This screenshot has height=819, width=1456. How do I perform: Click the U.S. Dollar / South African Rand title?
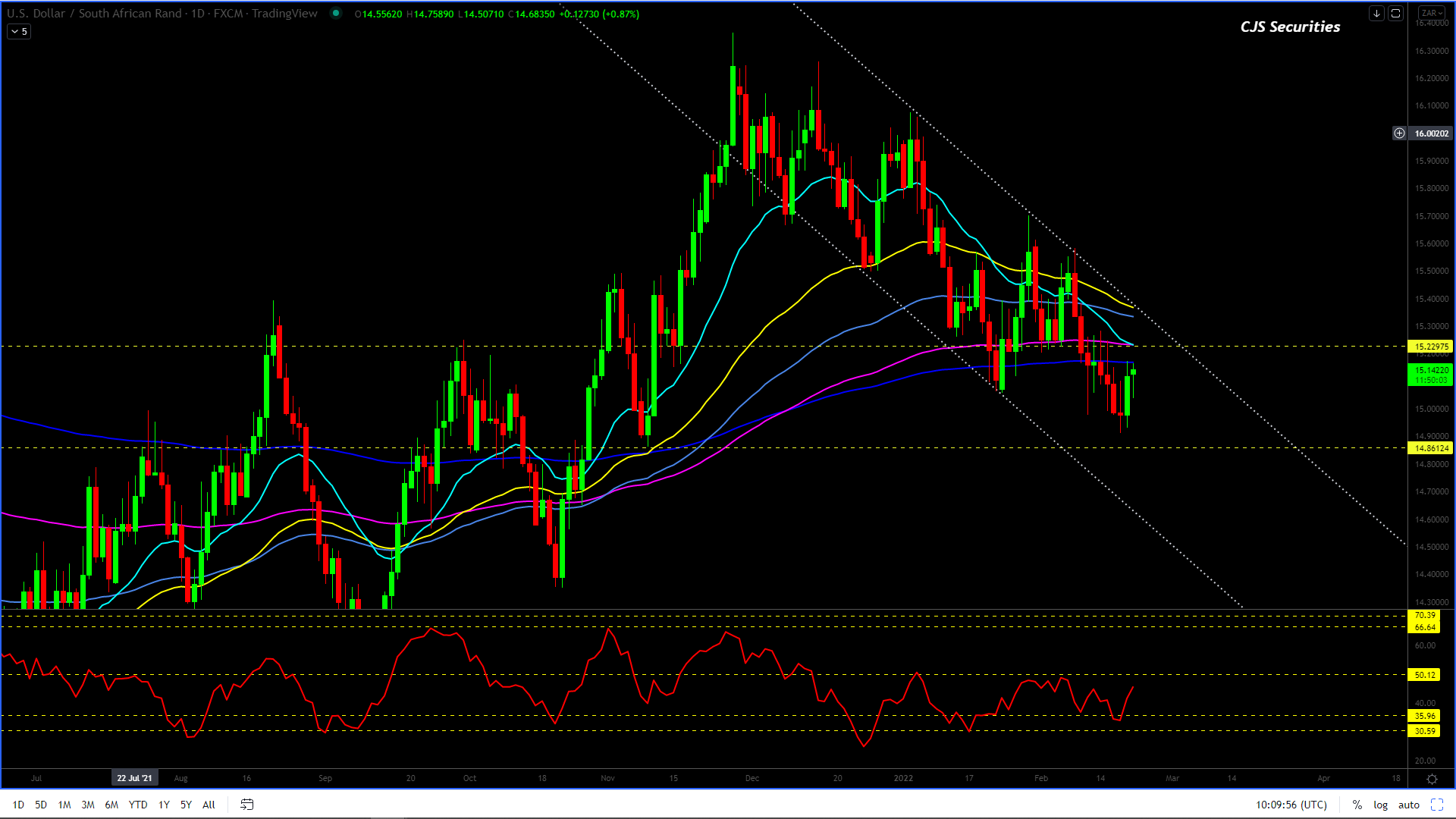click(x=95, y=14)
